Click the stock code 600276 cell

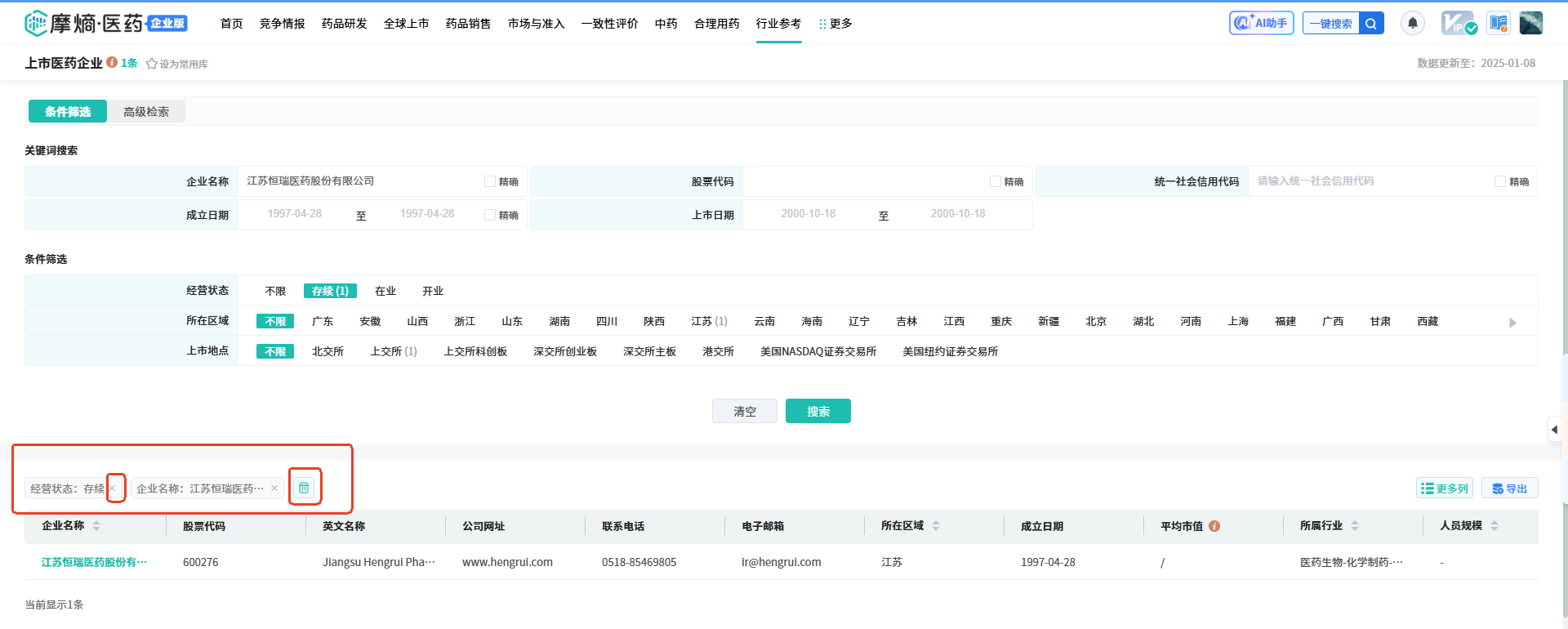pyautogui.click(x=201, y=562)
